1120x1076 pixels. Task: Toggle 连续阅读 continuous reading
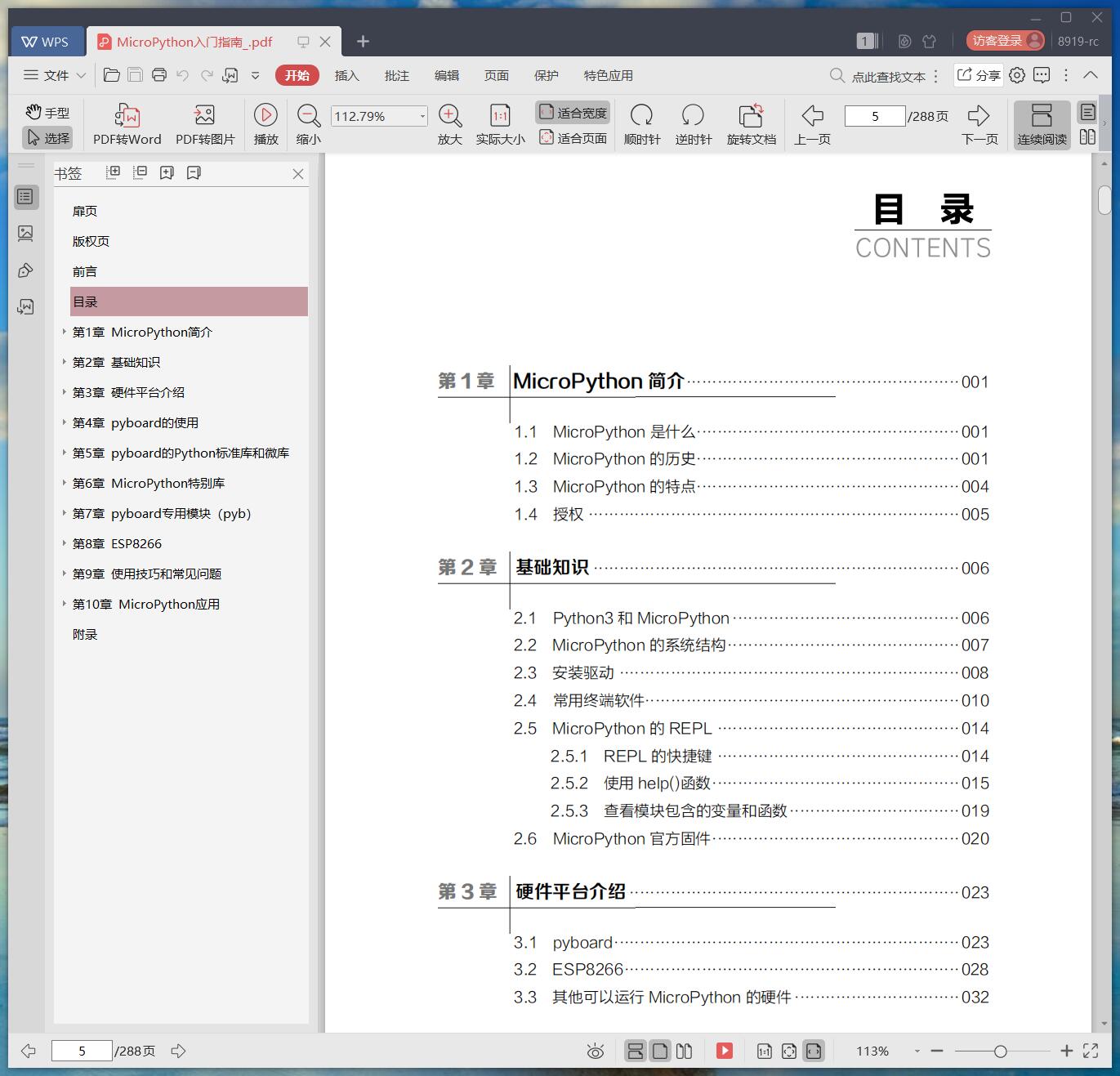[x=1042, y=125]
